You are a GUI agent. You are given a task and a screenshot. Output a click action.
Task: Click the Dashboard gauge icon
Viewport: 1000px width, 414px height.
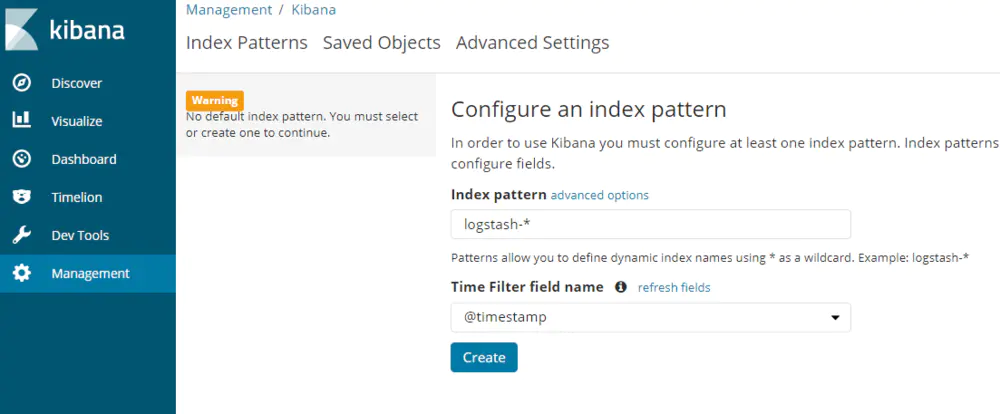[21, 159]
